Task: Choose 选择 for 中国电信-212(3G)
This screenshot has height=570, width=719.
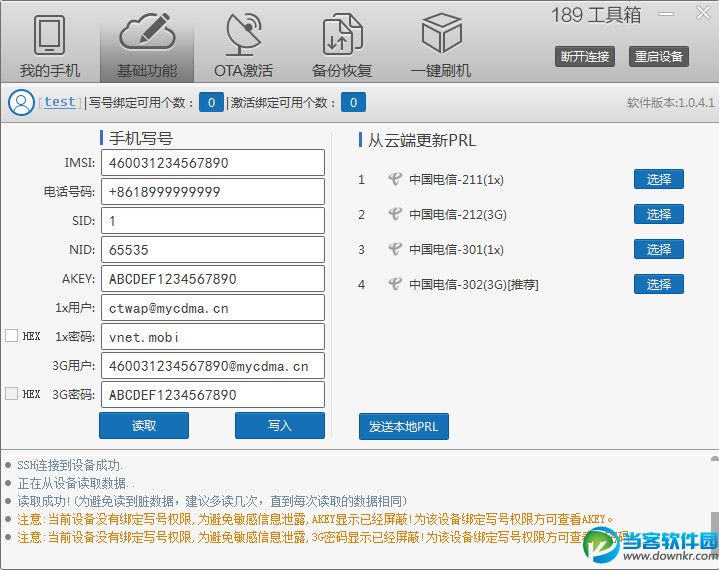Action: [x=659, y=214]
